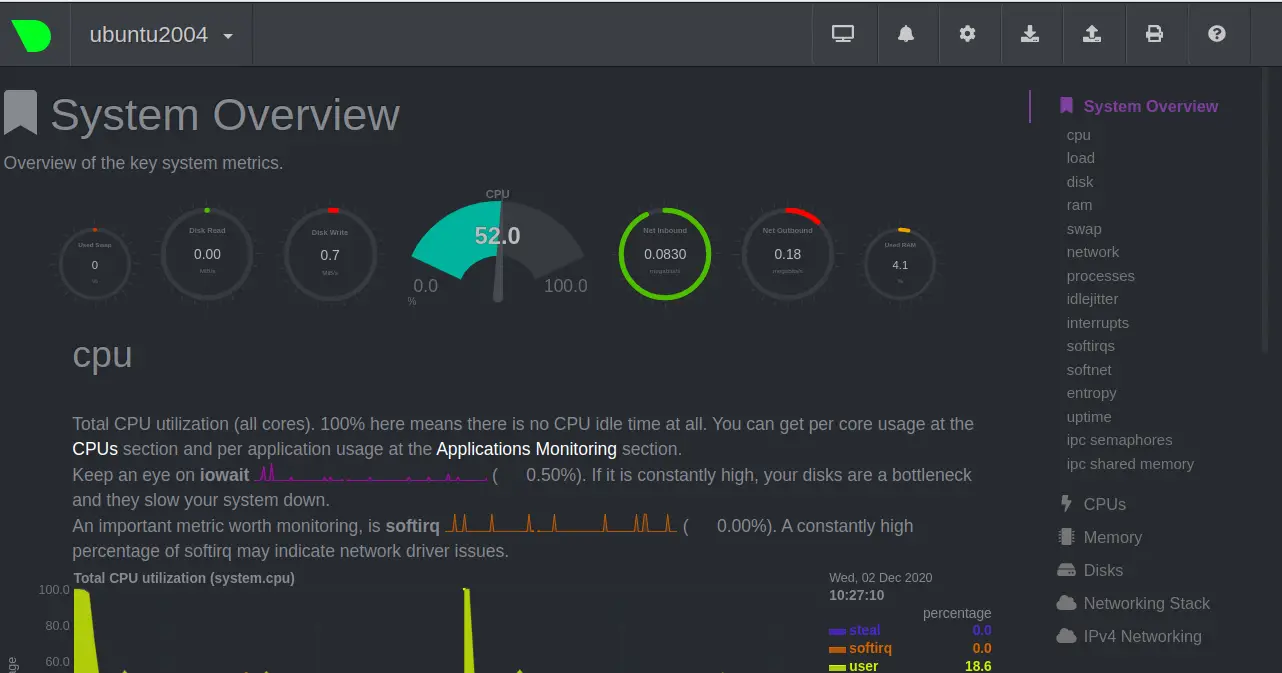Jump to the entropy subsection link
Screen dimensions: 1282x673
pos(1092,393)
